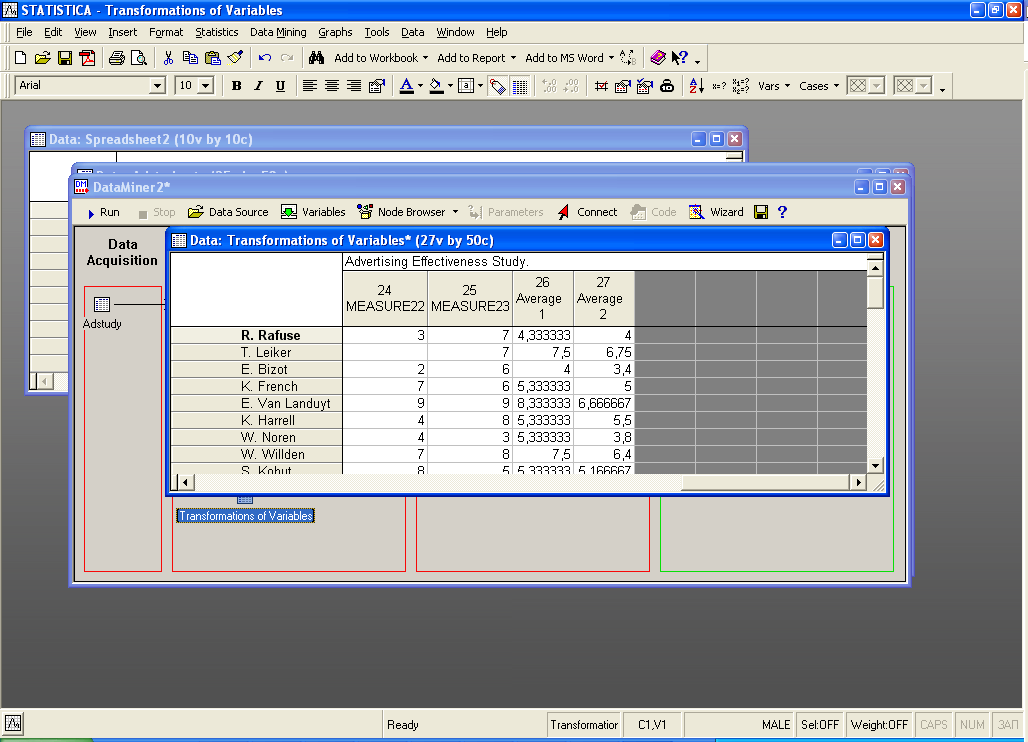Screen dimensions: 1028x742
Task: Click the Sort A-Z icon
Action: click(x=697, y=86)
